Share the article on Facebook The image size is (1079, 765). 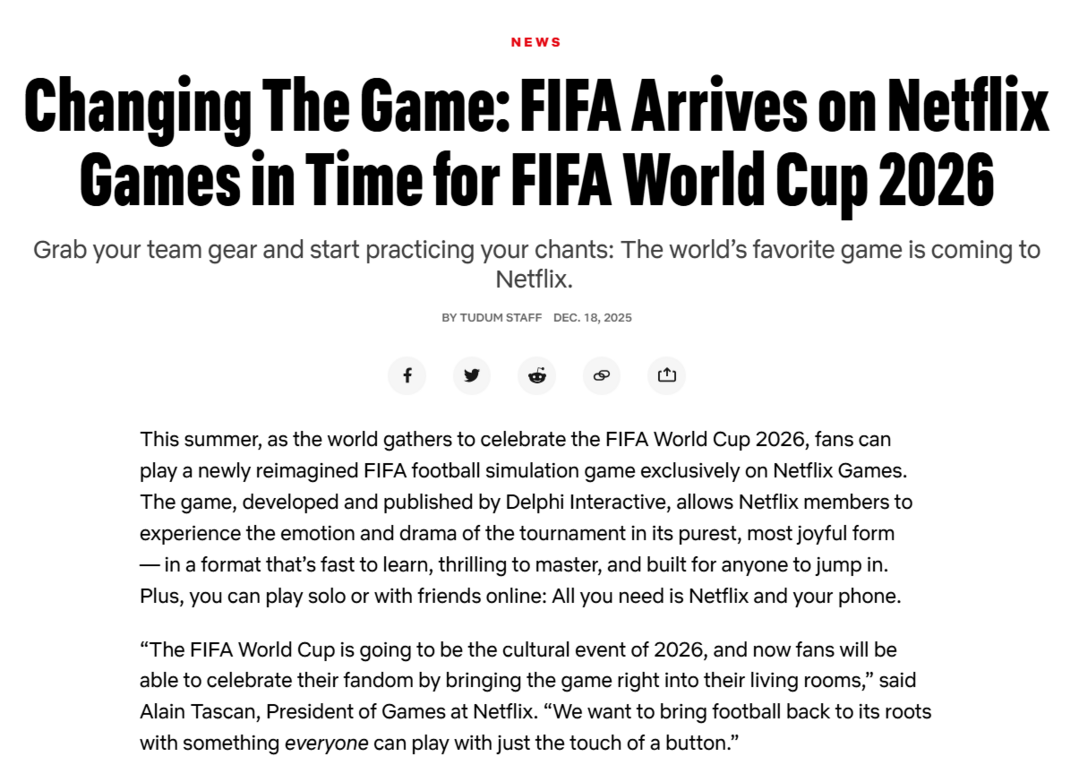(x=406, y=375)
